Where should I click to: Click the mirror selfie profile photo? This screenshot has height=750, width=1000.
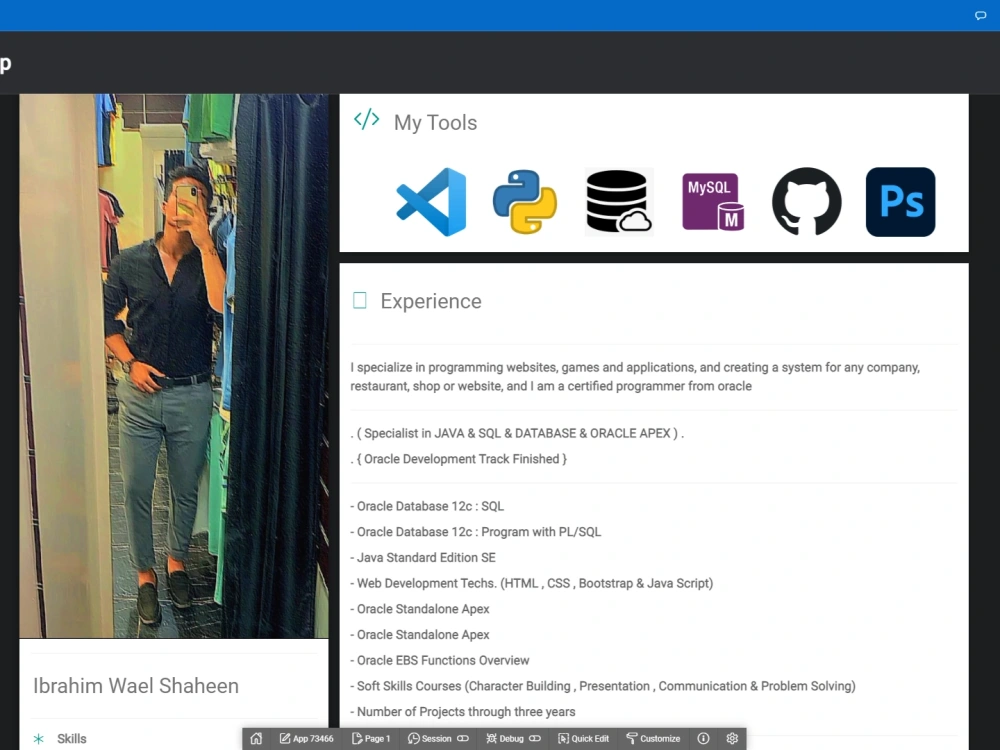(x=174, y=366)
